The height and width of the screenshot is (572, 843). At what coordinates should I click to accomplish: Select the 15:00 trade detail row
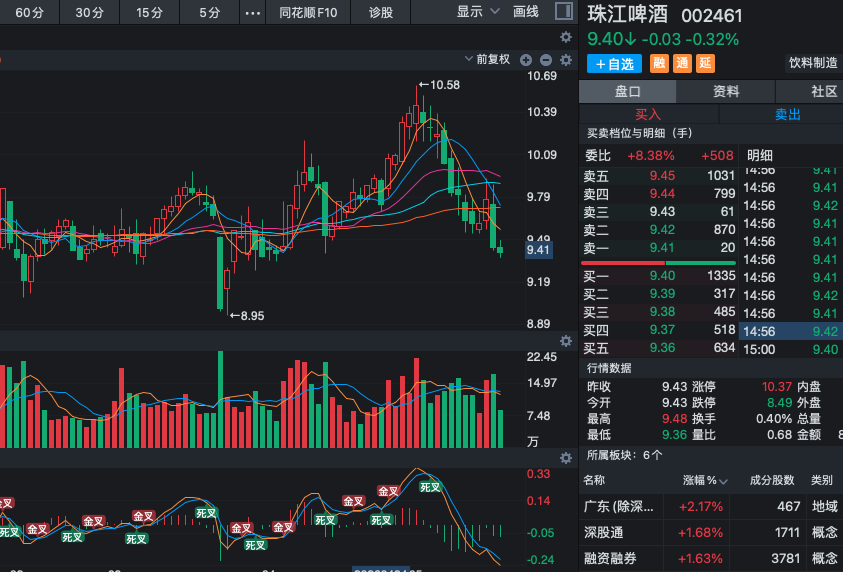[x=791, y=349]
